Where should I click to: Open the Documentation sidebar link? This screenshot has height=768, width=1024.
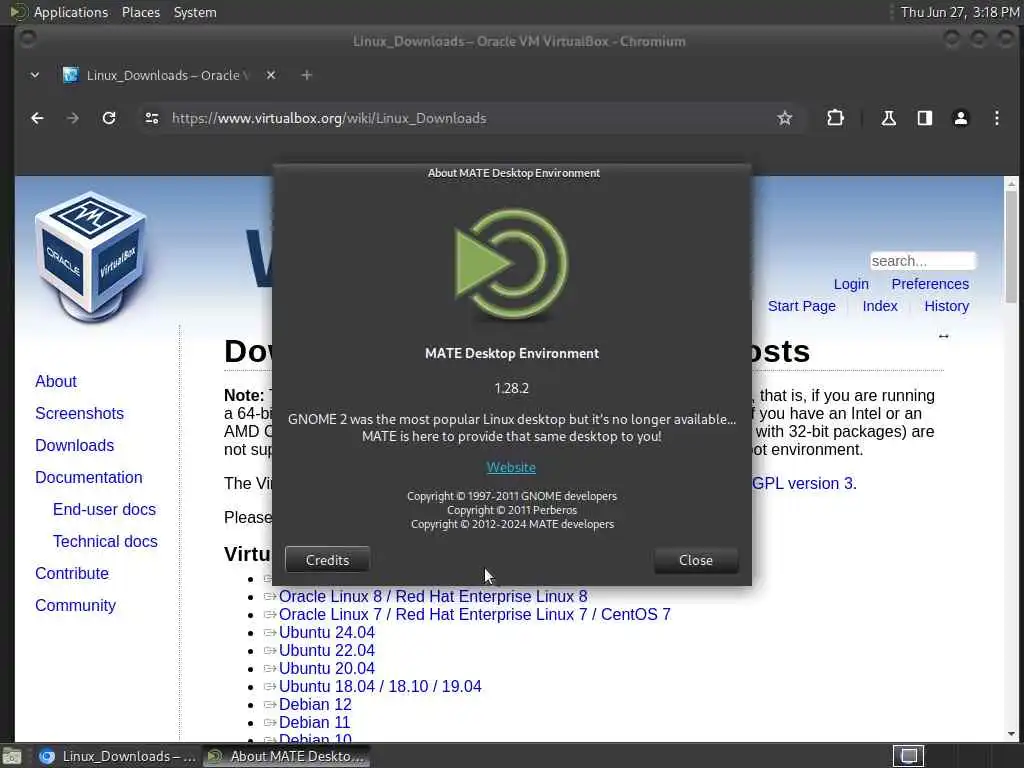click(89, 477)
